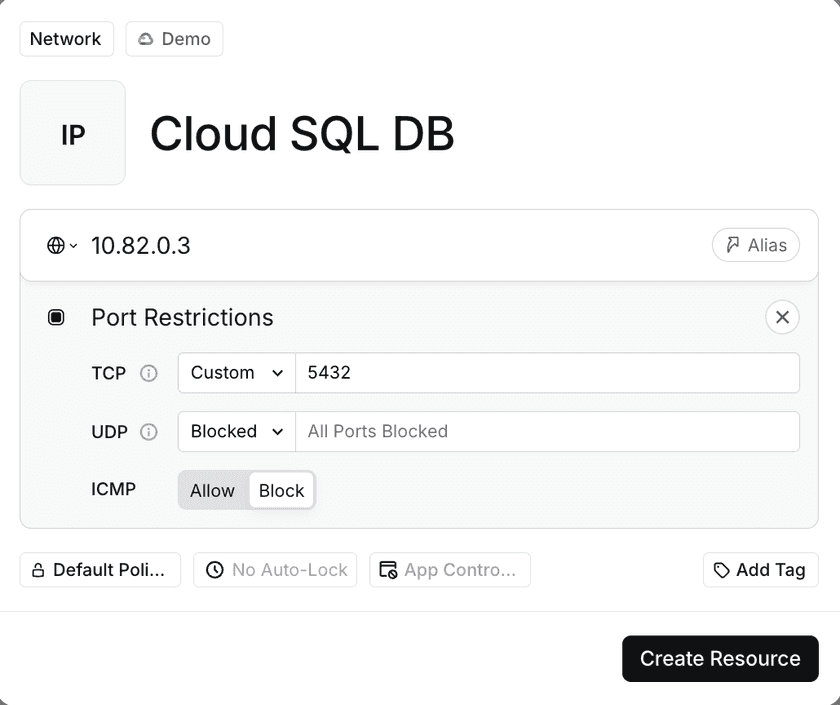Click the Create Resource button

[719, 659]
